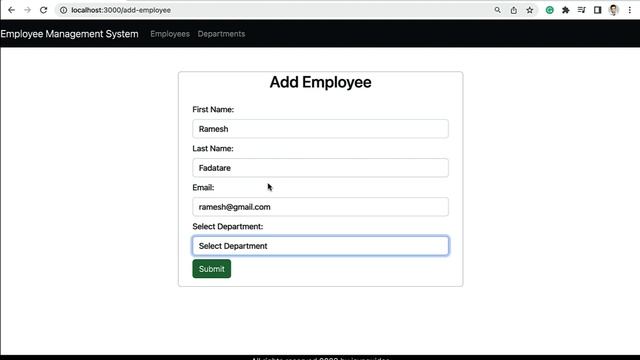The width and height of the screenshot is (640, 360).
Task: Navigate to Departments in navbar
Action: (x=221, y=34)
